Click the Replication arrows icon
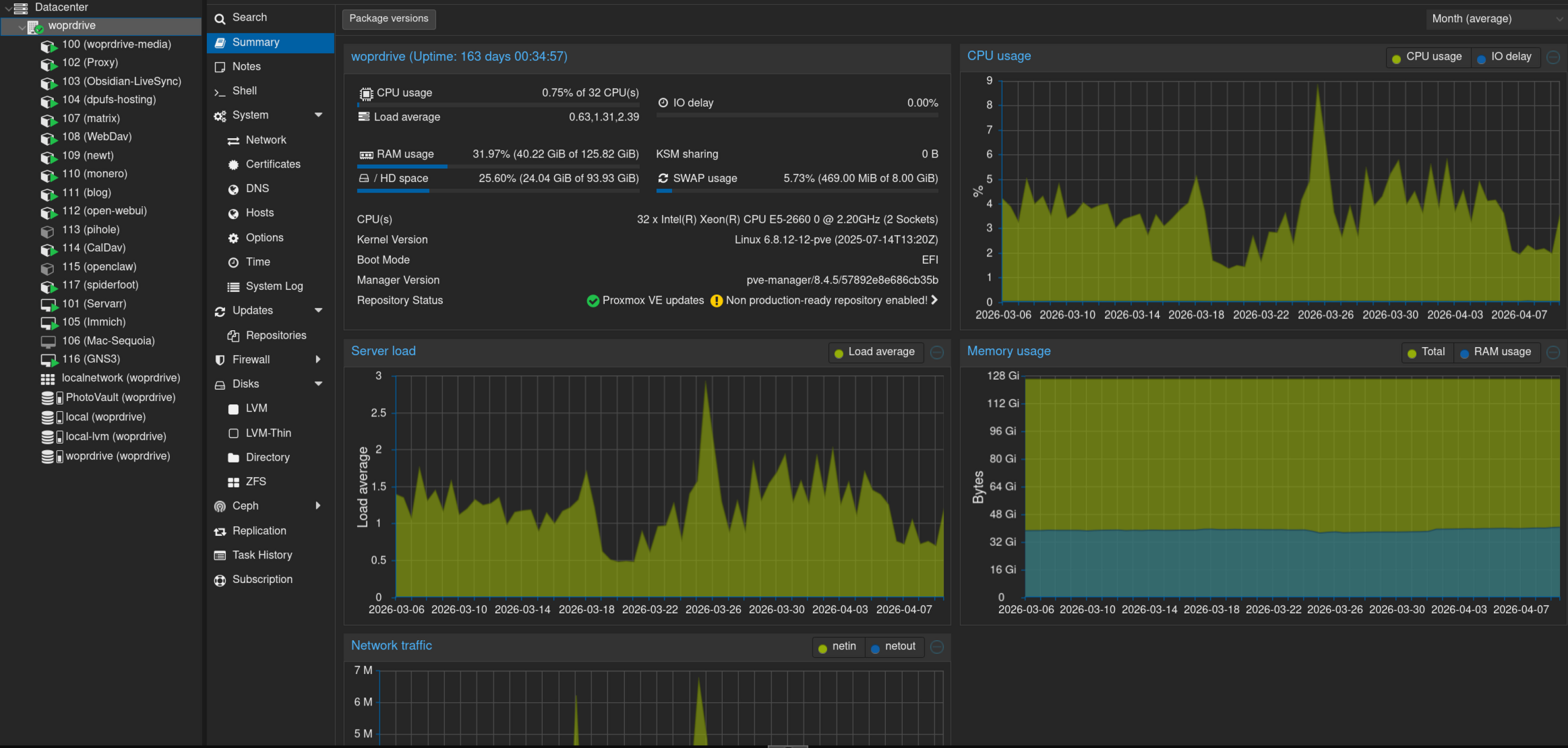The image size is (1568, 748). pyautogui.click(x=220, y=532)
